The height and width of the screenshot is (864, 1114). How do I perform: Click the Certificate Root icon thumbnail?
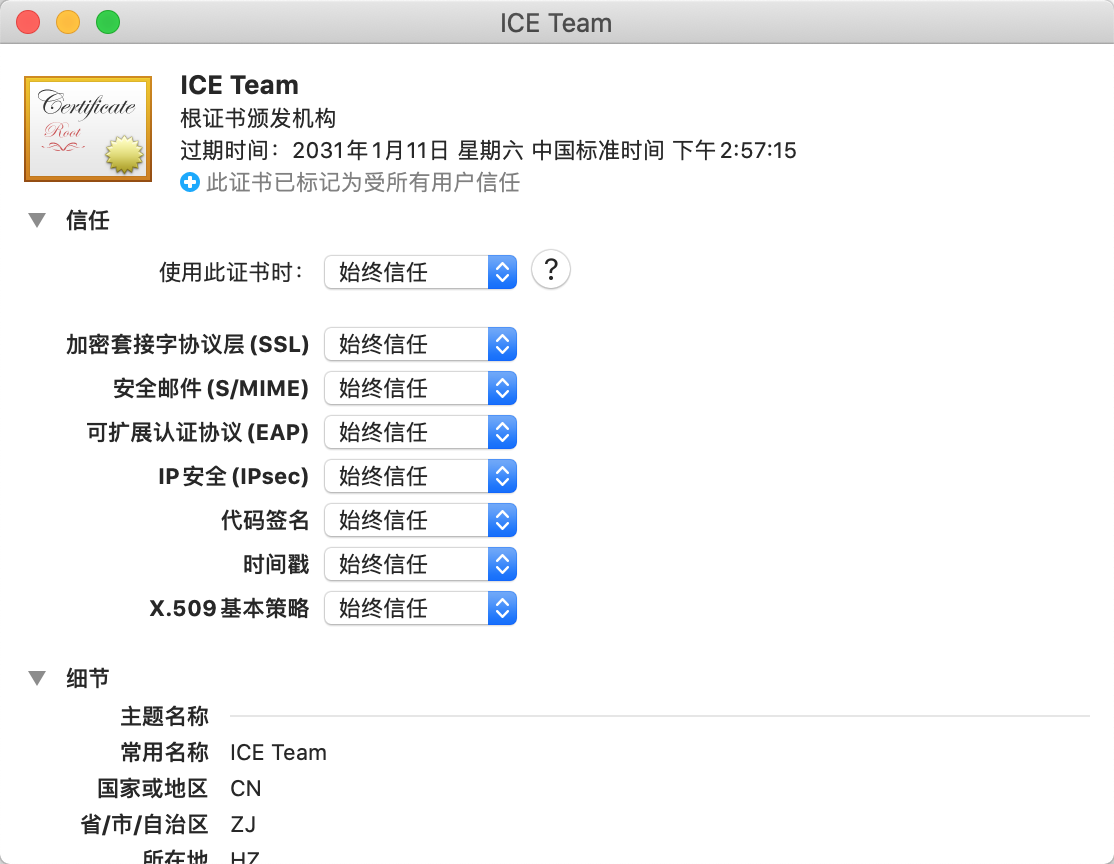(x=87, y=128)
